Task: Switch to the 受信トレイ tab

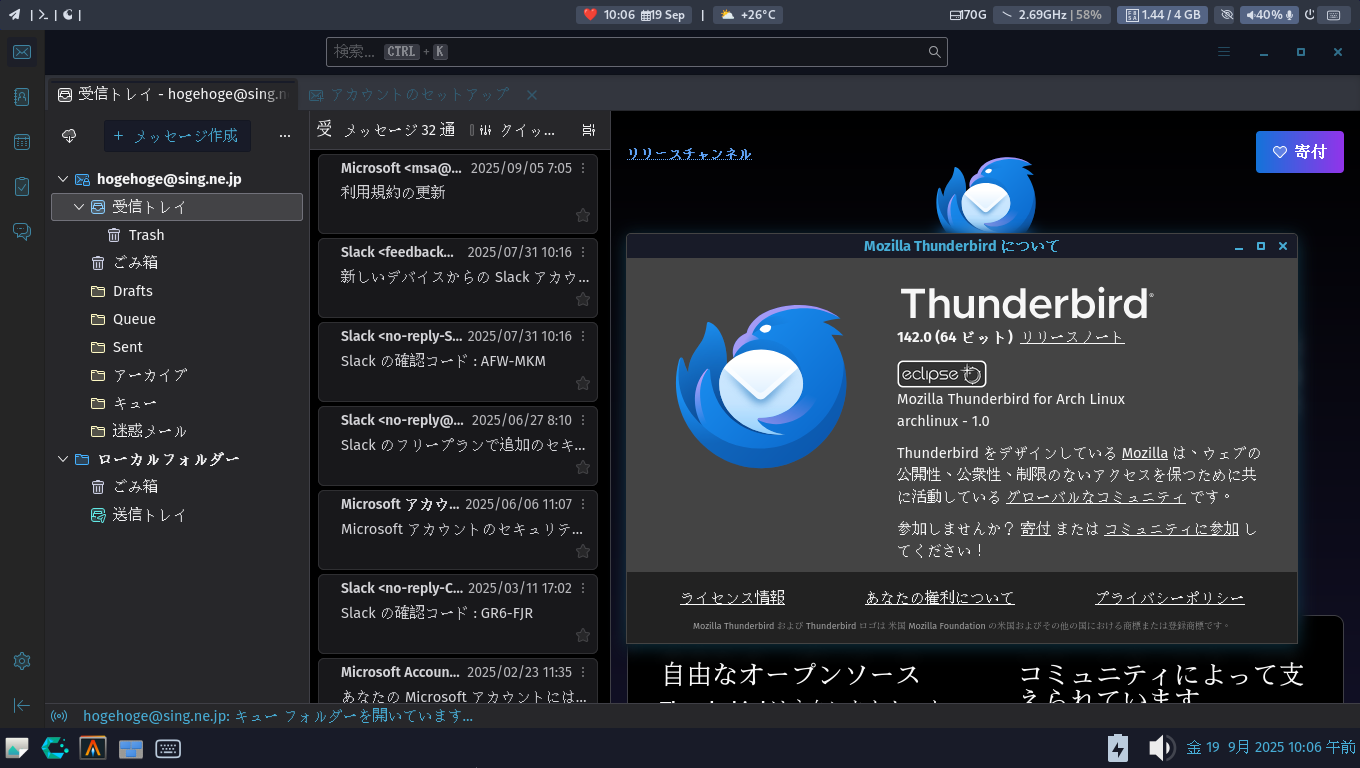Action: pos(173,95)
